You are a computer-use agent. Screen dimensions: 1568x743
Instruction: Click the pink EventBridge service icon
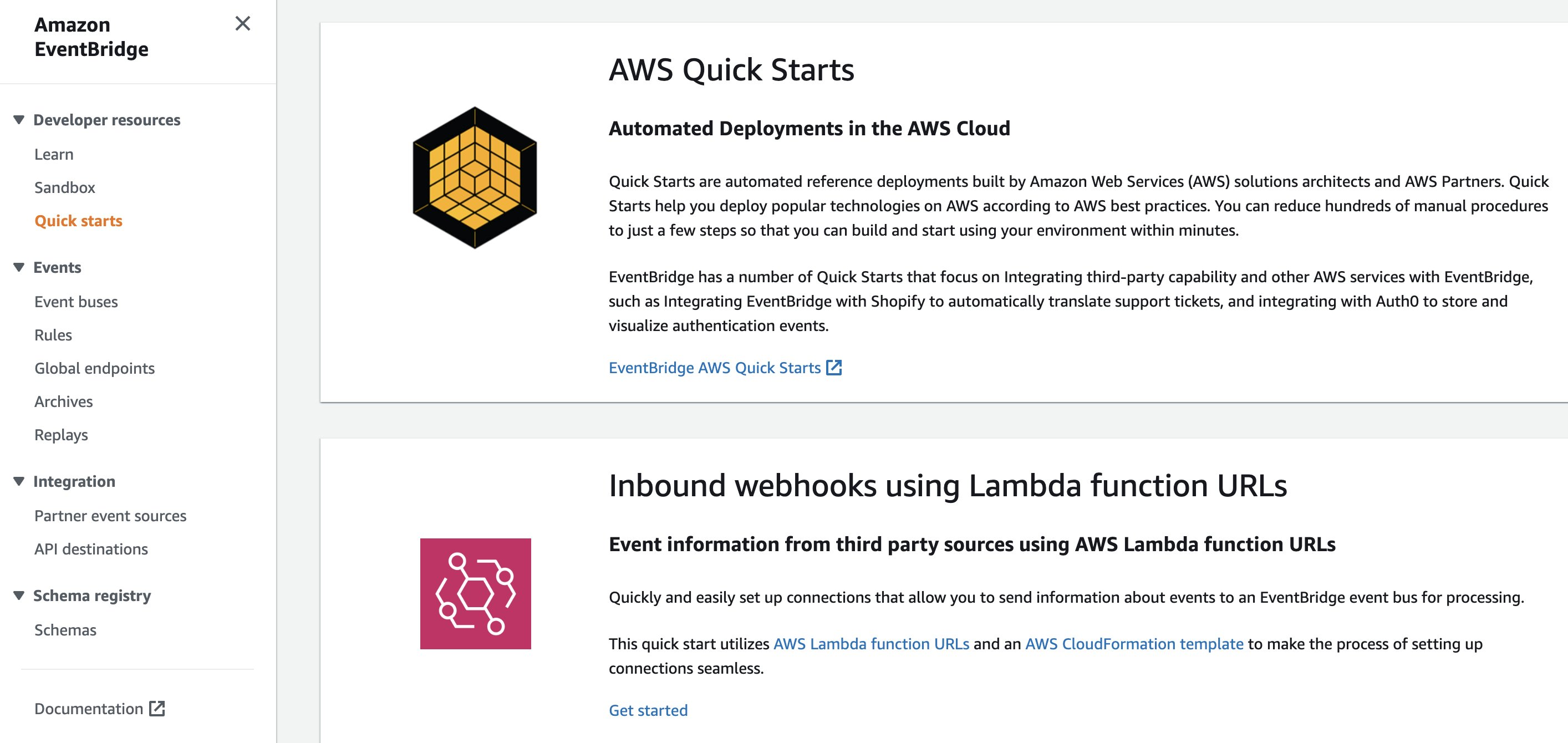(x=475, y=593)
